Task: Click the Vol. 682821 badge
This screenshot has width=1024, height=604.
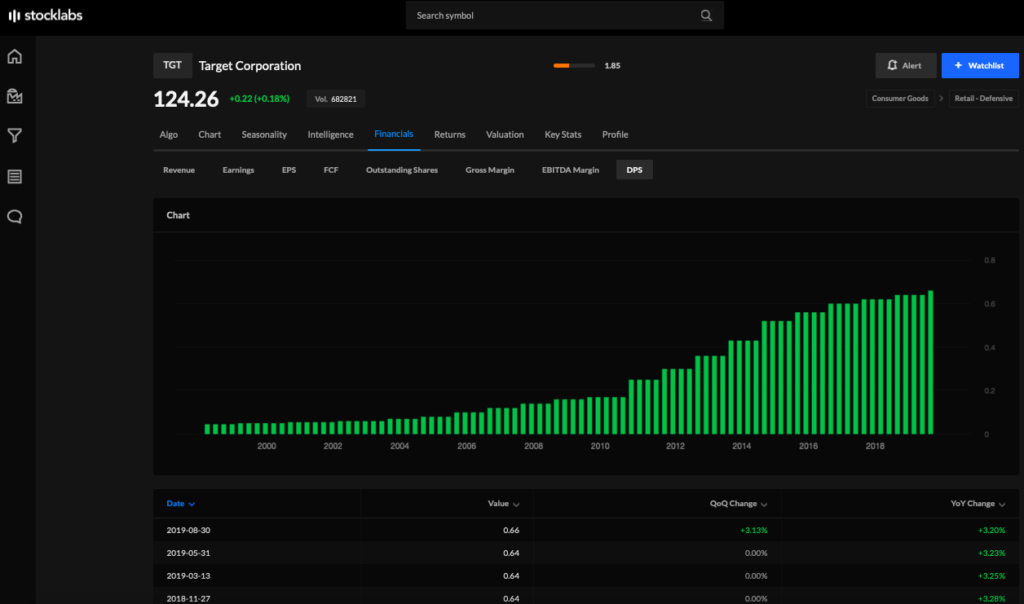Action: 336,99
